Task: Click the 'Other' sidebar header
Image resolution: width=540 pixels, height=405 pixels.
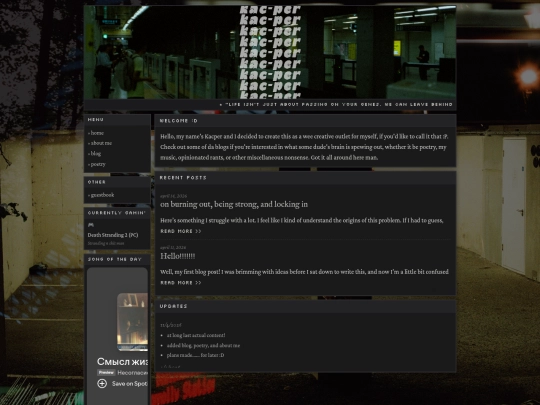Action: coord(96,181)
